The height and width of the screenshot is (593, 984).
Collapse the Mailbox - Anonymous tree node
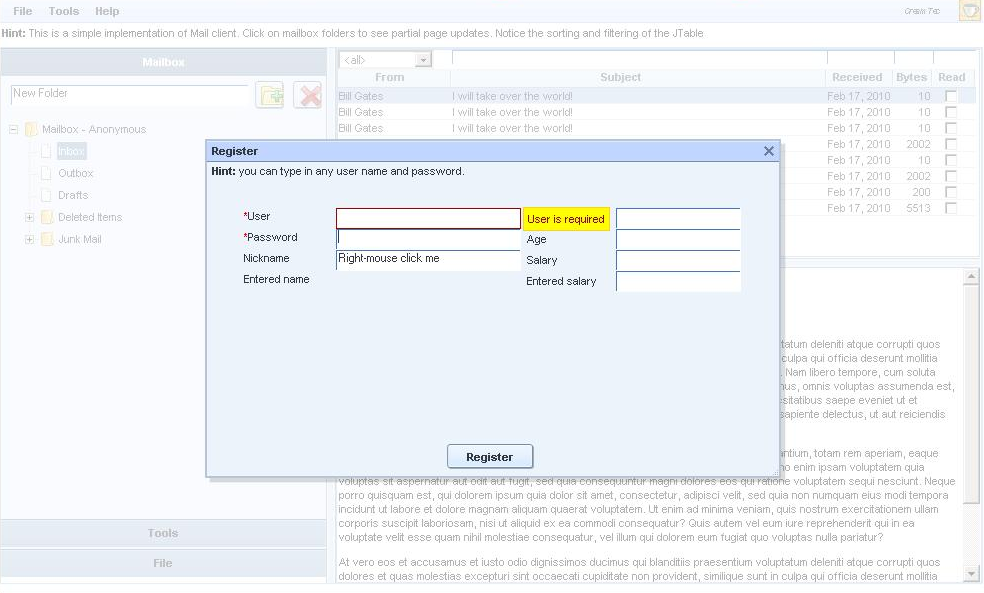14,129
